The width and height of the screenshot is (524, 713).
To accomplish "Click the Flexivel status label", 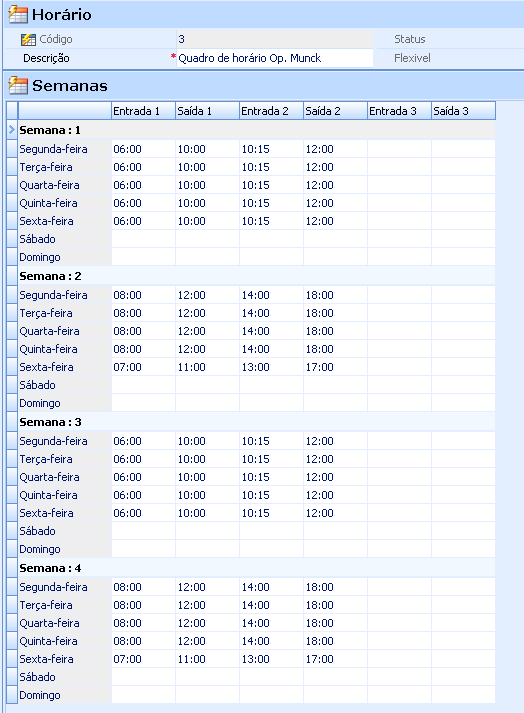I will (412, 58).
